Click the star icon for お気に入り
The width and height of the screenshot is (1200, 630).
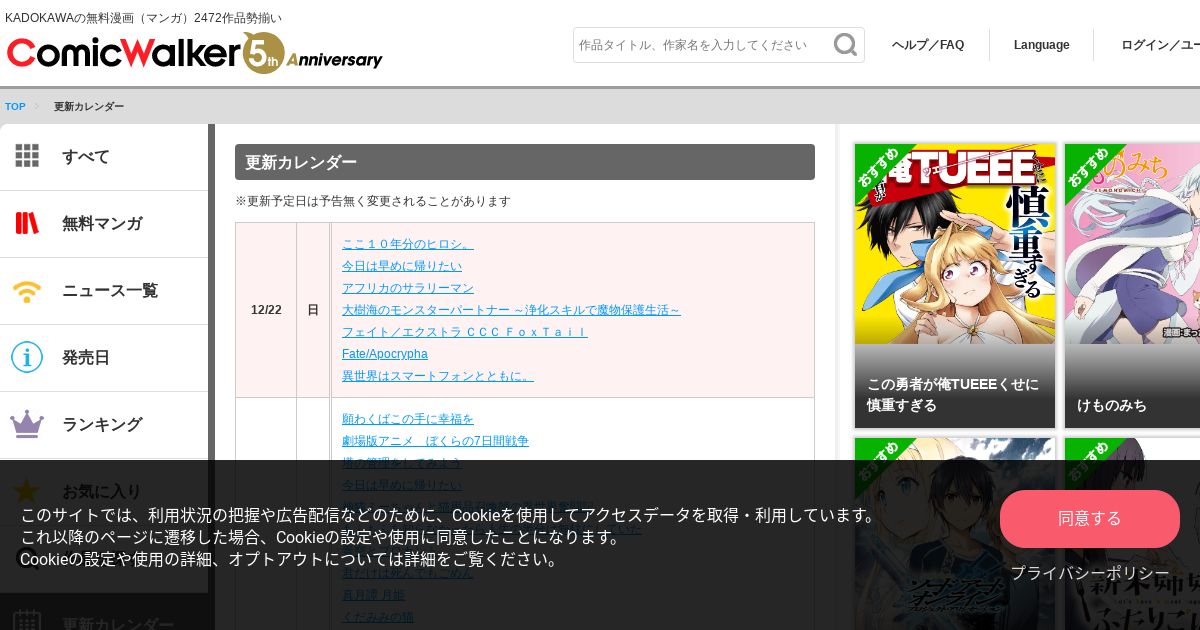pyautogui.click(x=27, y=491)
